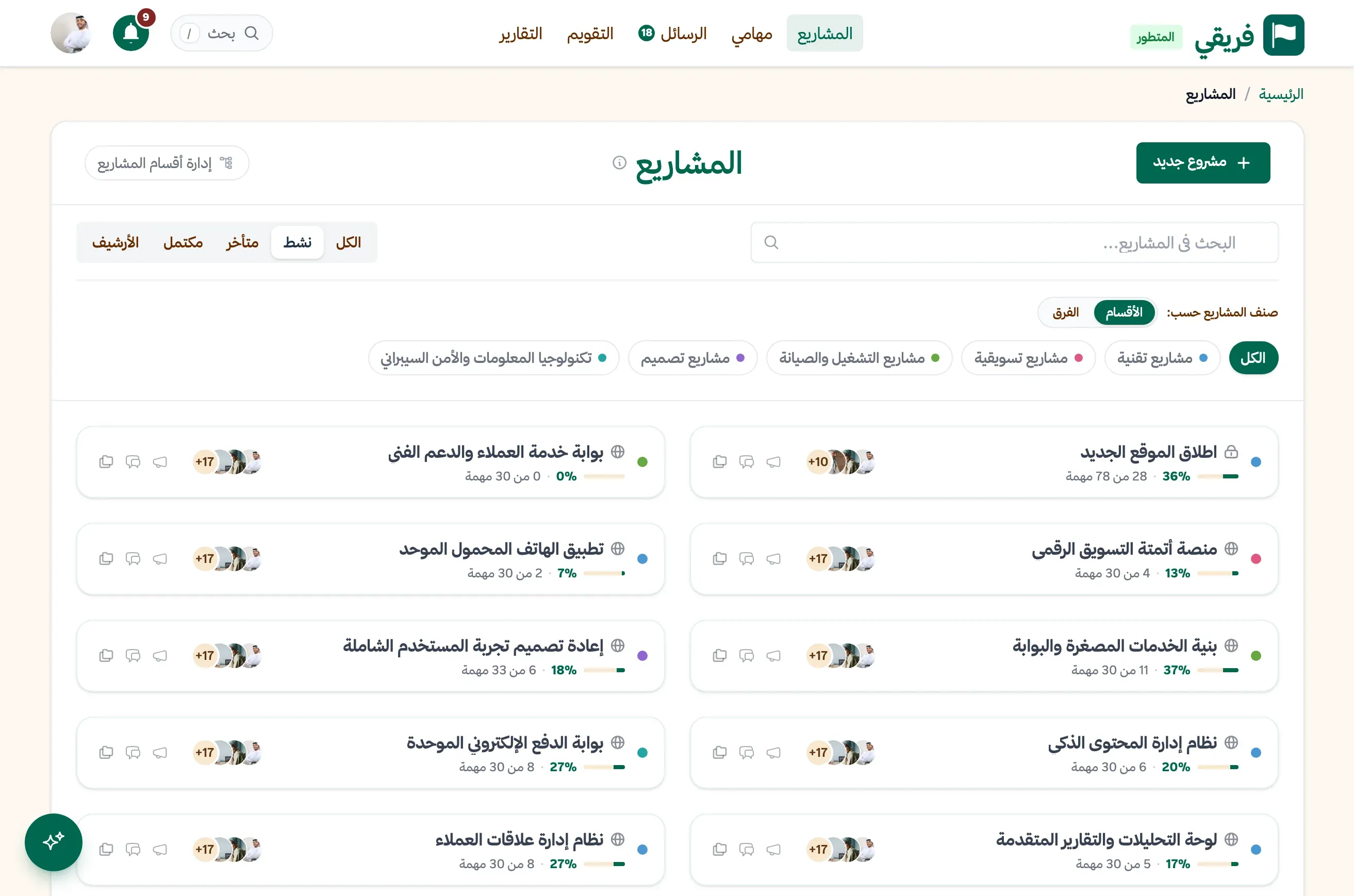
Task: Click the info icon beside المشاريع heading
Action: point(619,163)
